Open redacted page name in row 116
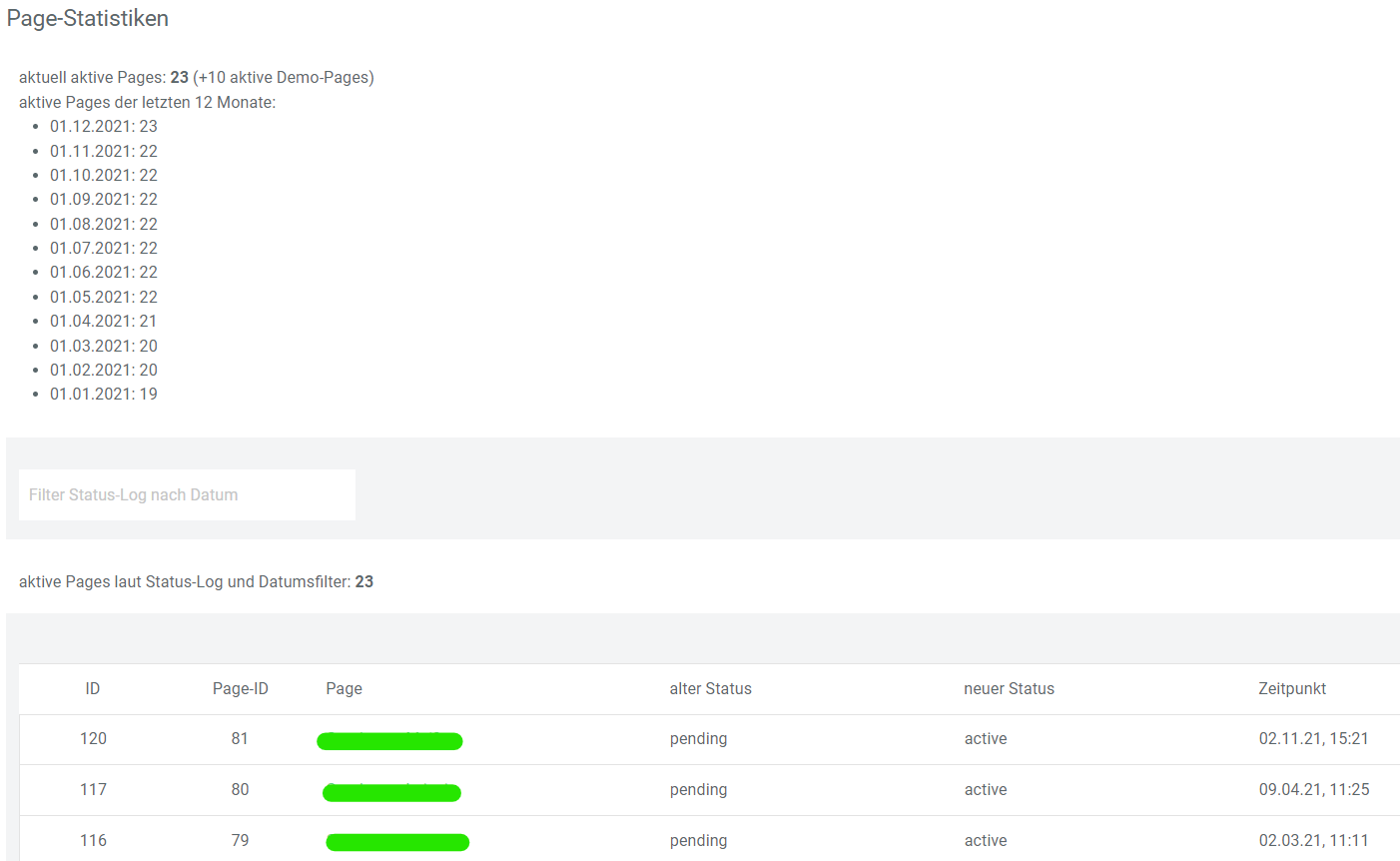Image resolution: width=1400 pixels, height=861 pixels. [397, 842]
